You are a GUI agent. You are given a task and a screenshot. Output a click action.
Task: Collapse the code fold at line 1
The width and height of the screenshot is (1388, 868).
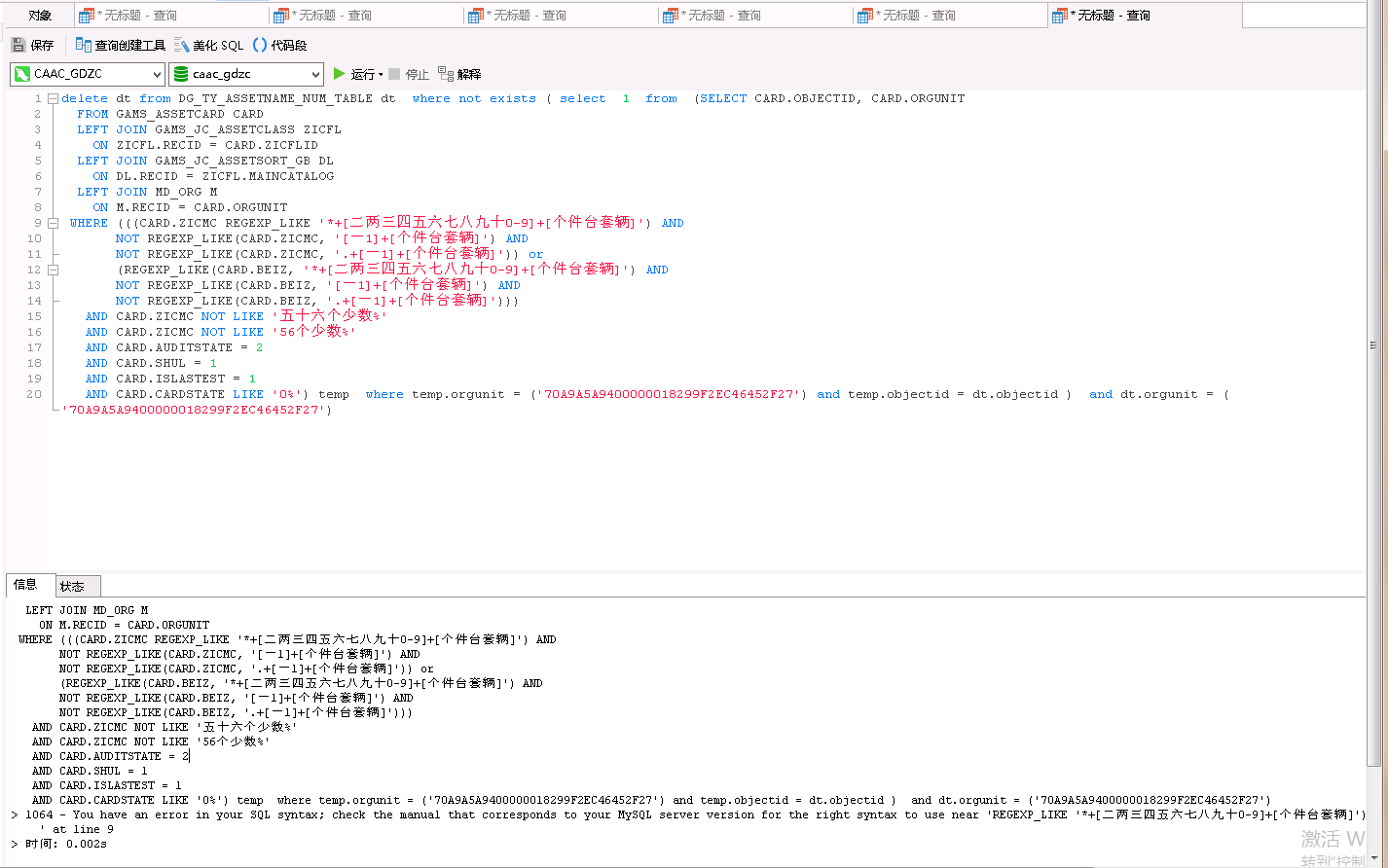pyautogui.click(x=55, y=98)
